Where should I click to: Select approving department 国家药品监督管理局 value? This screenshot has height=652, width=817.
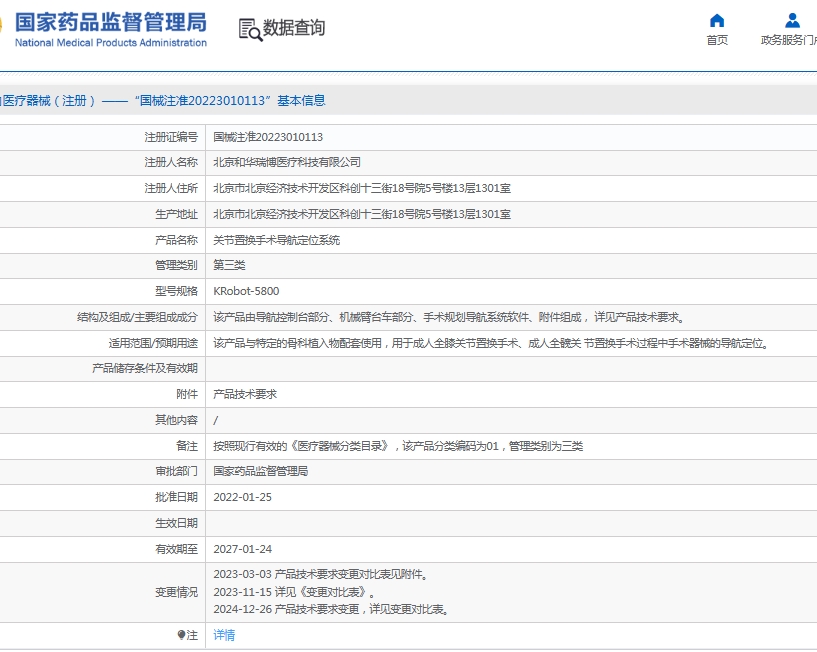click(x=261, y=471)
